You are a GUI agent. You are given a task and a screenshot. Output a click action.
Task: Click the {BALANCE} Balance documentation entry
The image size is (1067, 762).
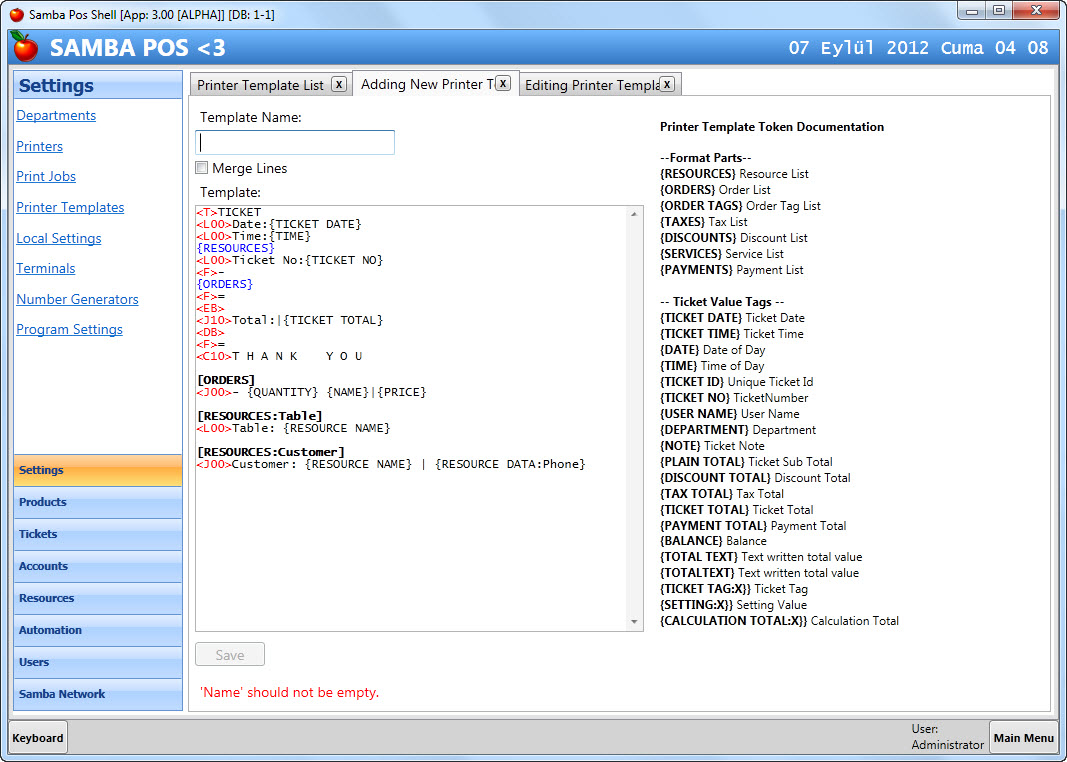(713, 541)
